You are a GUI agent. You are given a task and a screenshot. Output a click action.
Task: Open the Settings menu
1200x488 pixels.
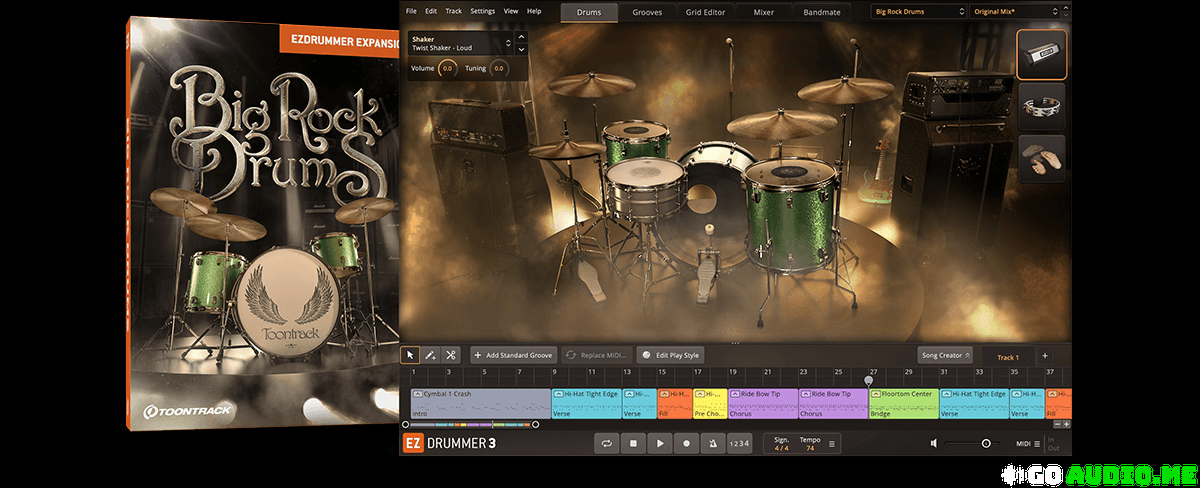tap(483, 11)
